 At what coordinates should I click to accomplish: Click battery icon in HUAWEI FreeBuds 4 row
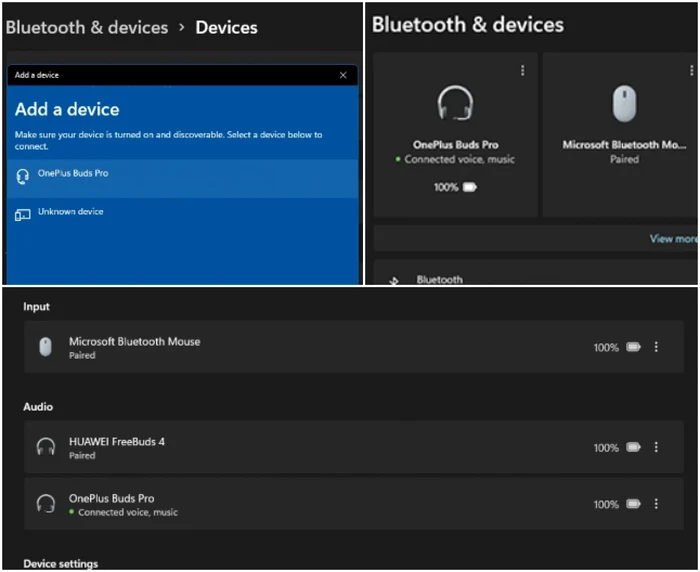[x=633, y=447]
